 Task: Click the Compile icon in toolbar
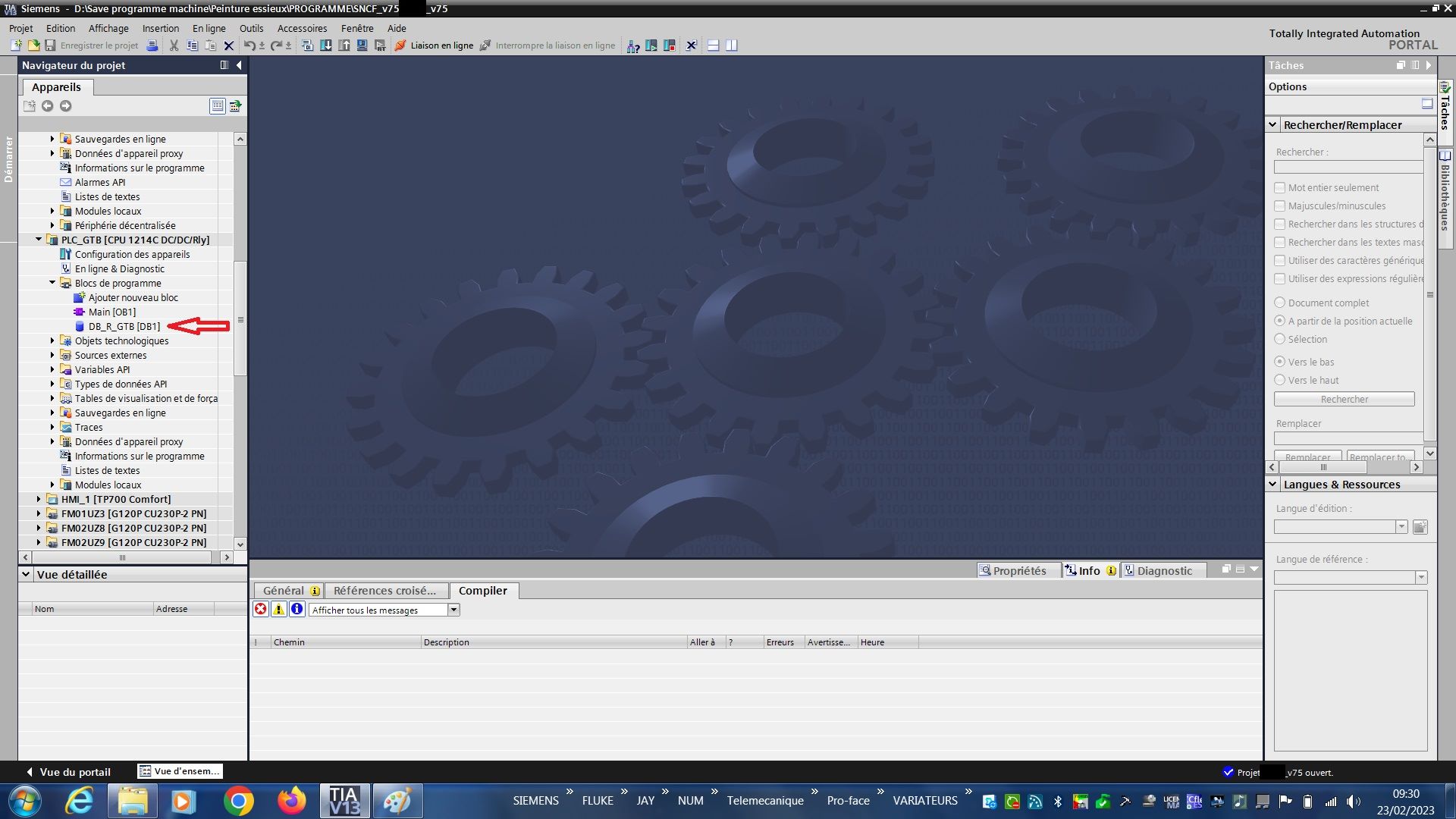pyautogui.click(x=307, y=45)
